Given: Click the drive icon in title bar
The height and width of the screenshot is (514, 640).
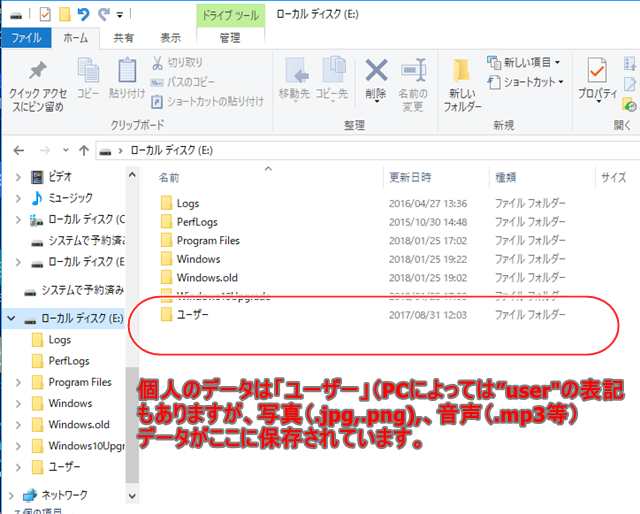Looking at the screenshot, I should (16, 16).
